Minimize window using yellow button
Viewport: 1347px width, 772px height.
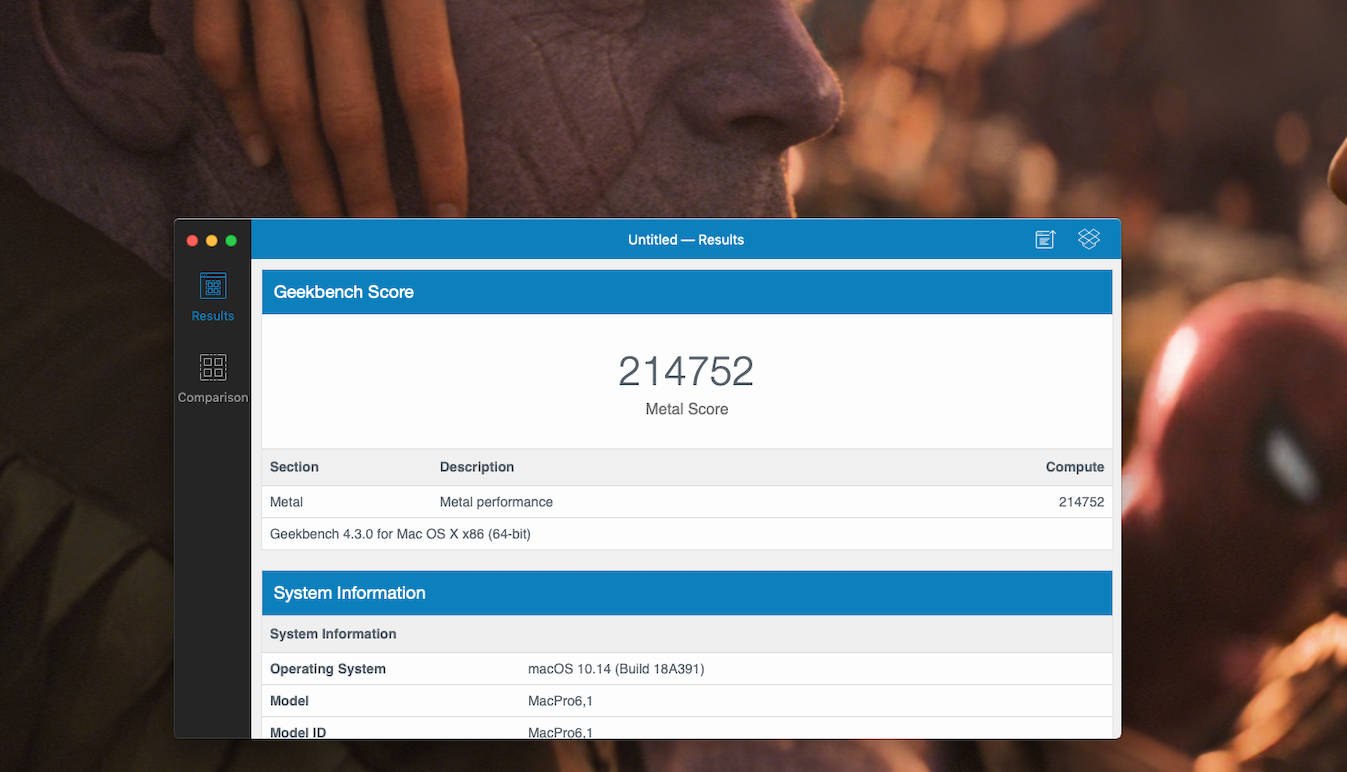click(212, 240)
